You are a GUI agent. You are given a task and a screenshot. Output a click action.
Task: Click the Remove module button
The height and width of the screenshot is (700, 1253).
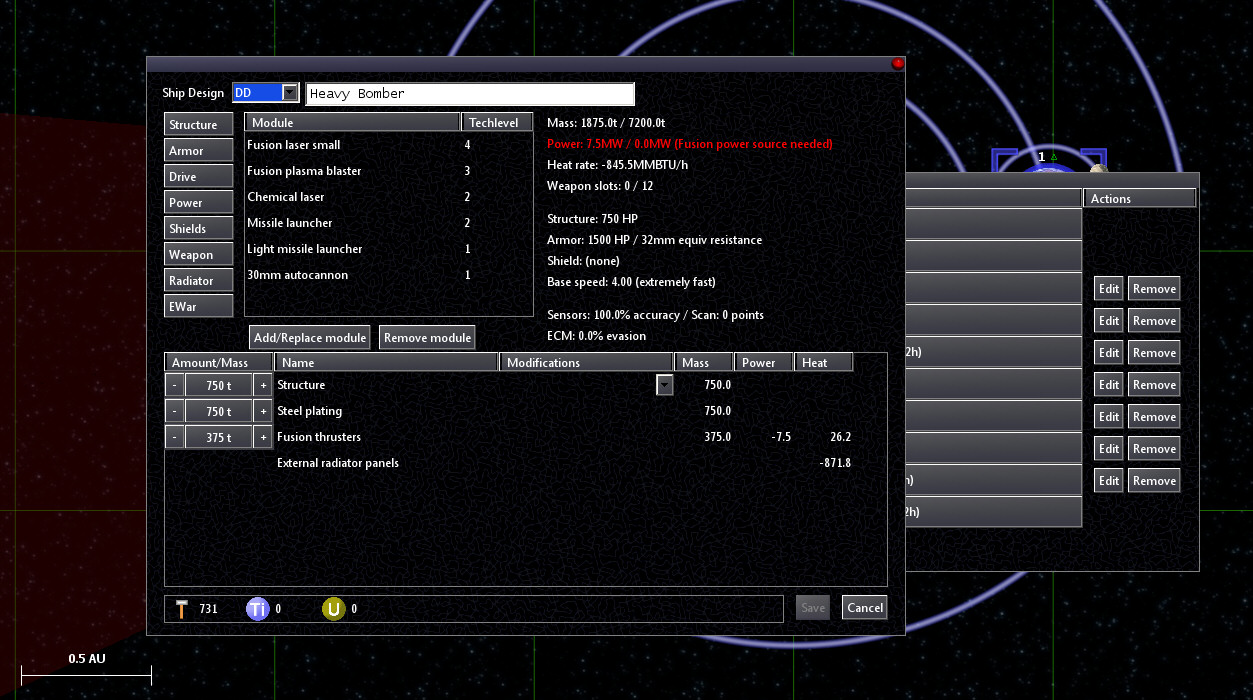[x=427, y=338]
